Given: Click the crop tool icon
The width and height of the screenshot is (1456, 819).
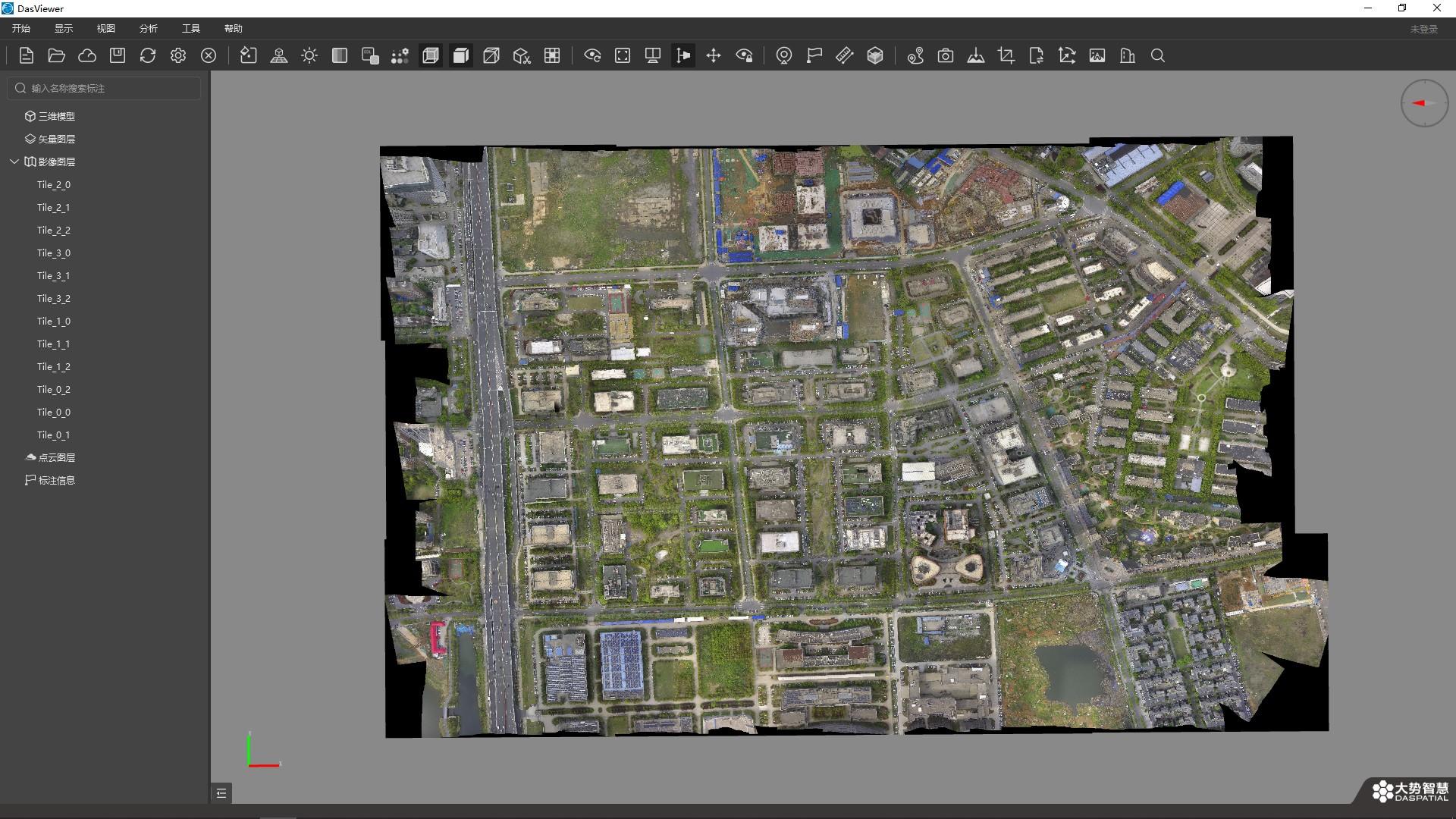Looking at the screenshot, I should click(x=1006, y=55).
